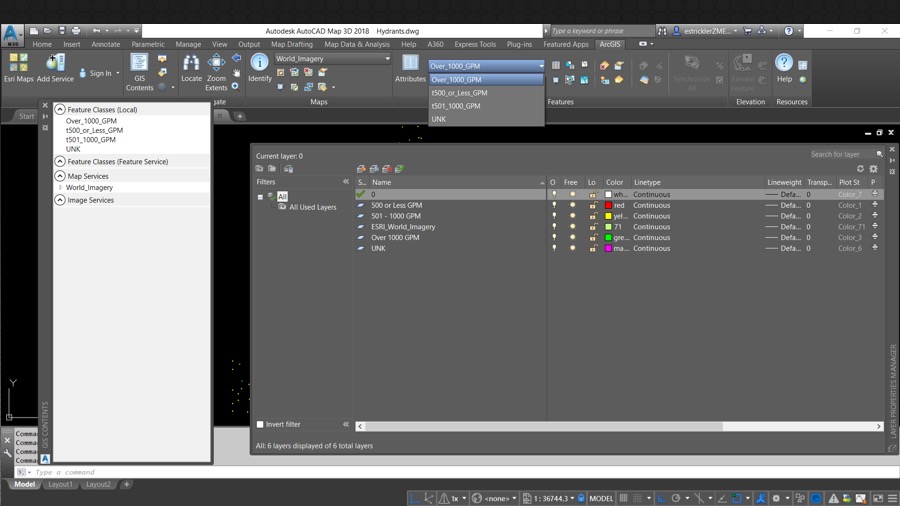Click the Undo arrow in quick access toolbar
This screenshot has width=900, height=506.
click(x=96, y=30)
